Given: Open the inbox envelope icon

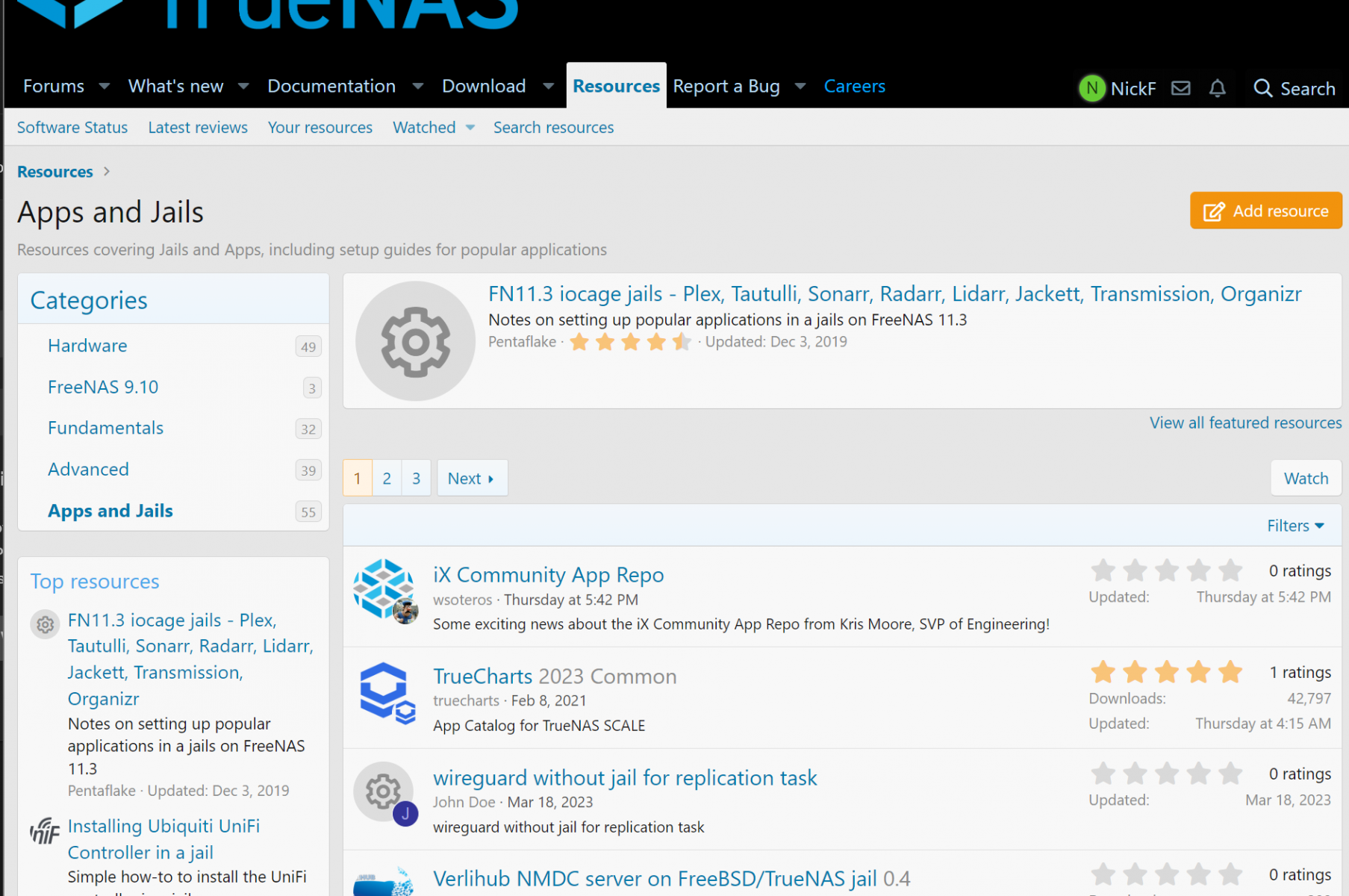Looking at the screenshot, I should (1180, 88).
